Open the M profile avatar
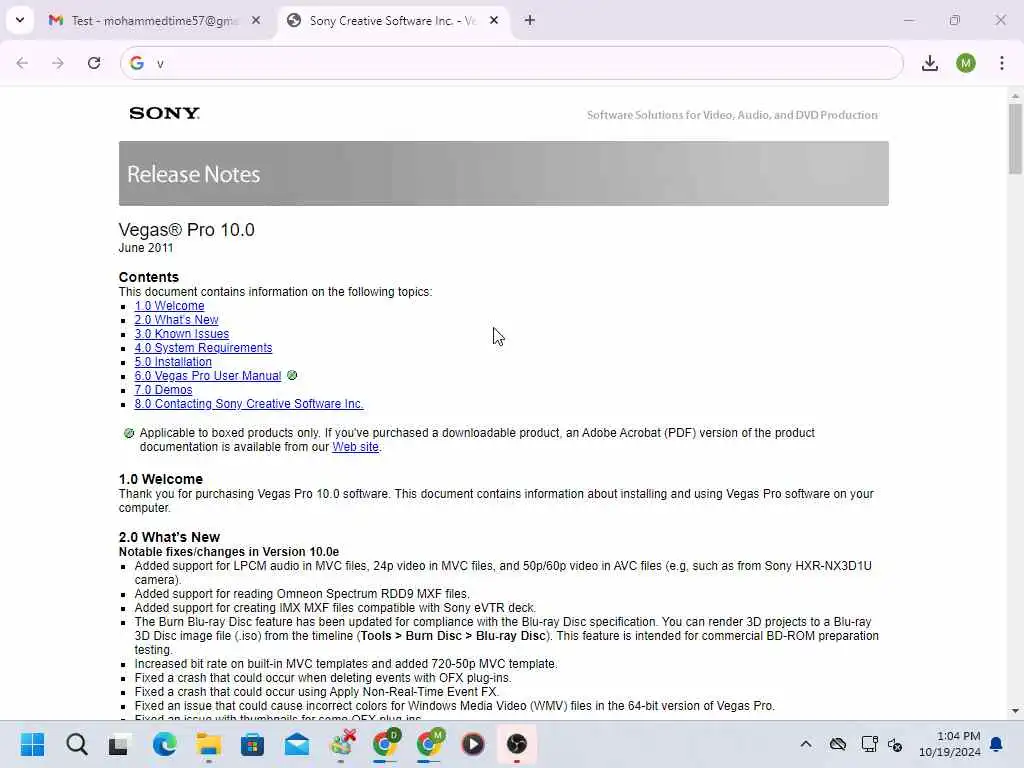This screenshot has width=1024, height=768. point(966,63)
